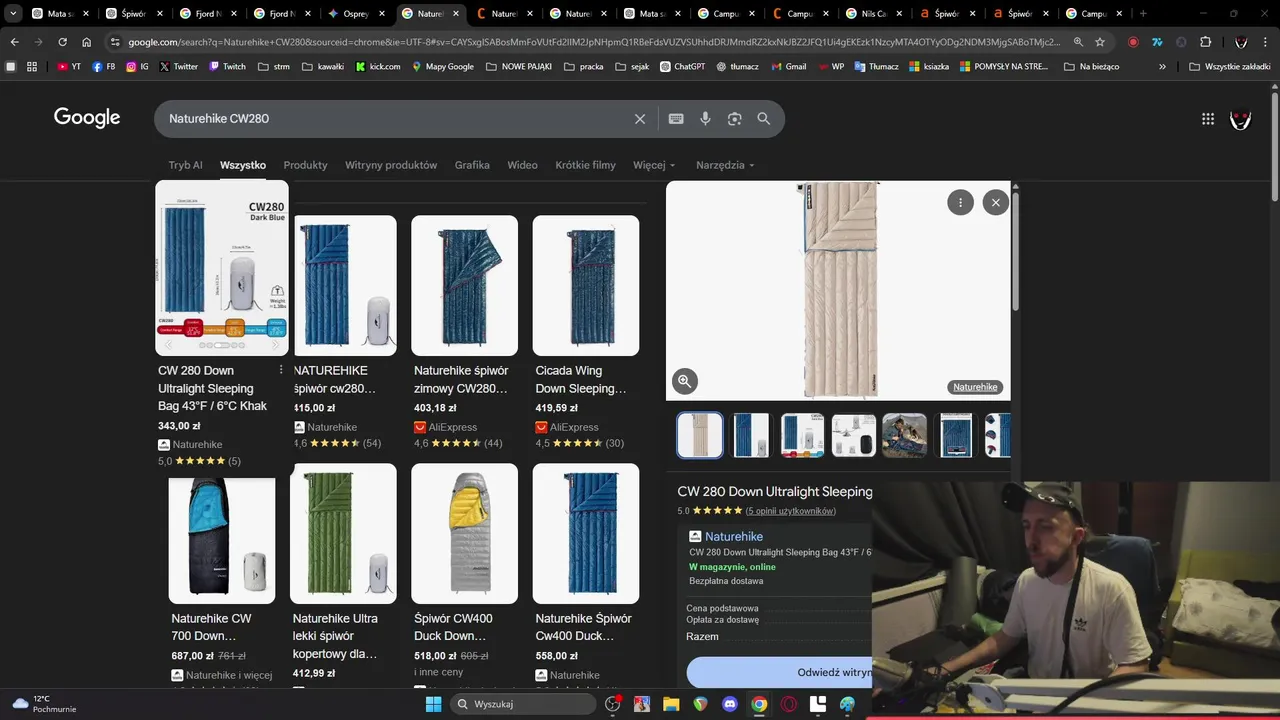Expand the Więcej search filter dropdown
The image size is (1280, 720).
click(x=654, y=165)
